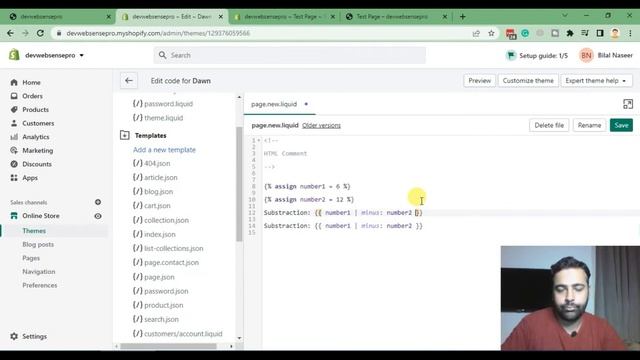Click Older versions link

[321, 125]
